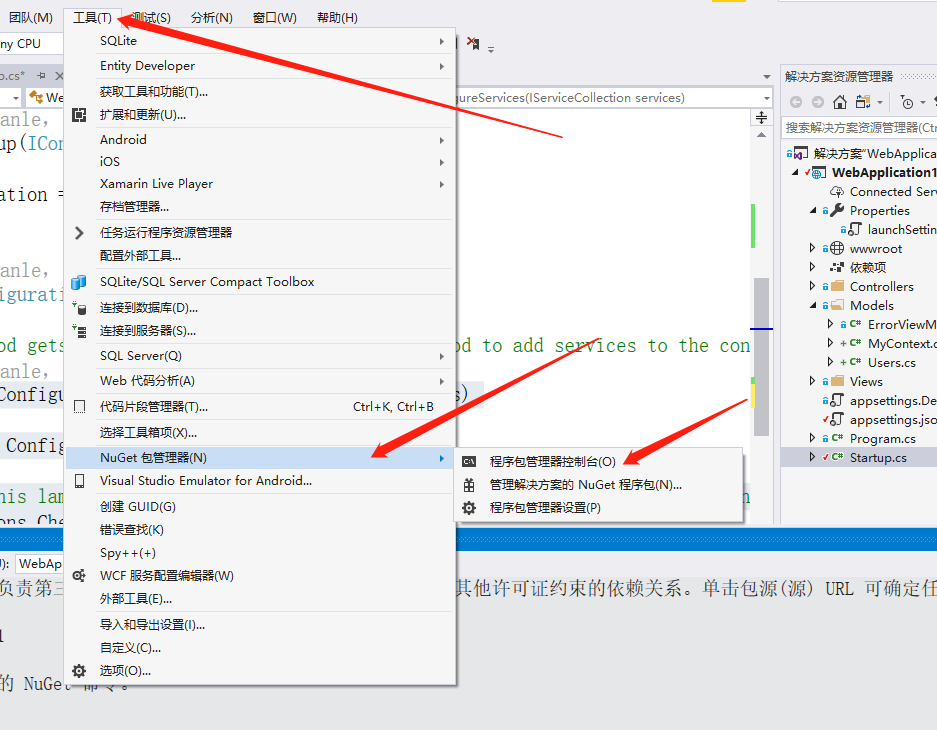This screenshot has height=730, width=937.
Task: Select the WebApplication1 project node
Action: point(884,173)
